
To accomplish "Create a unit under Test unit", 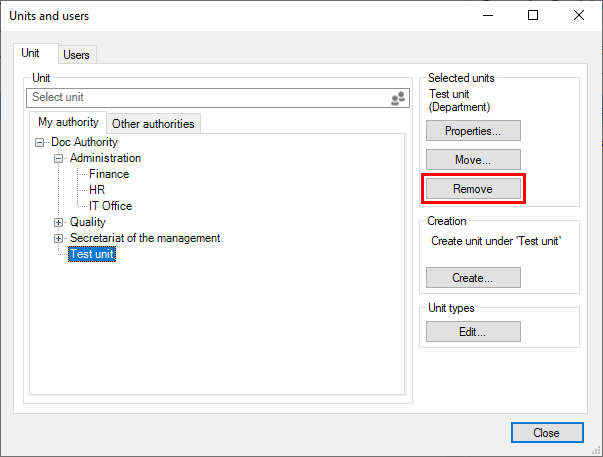I will (x=473, y=278).
